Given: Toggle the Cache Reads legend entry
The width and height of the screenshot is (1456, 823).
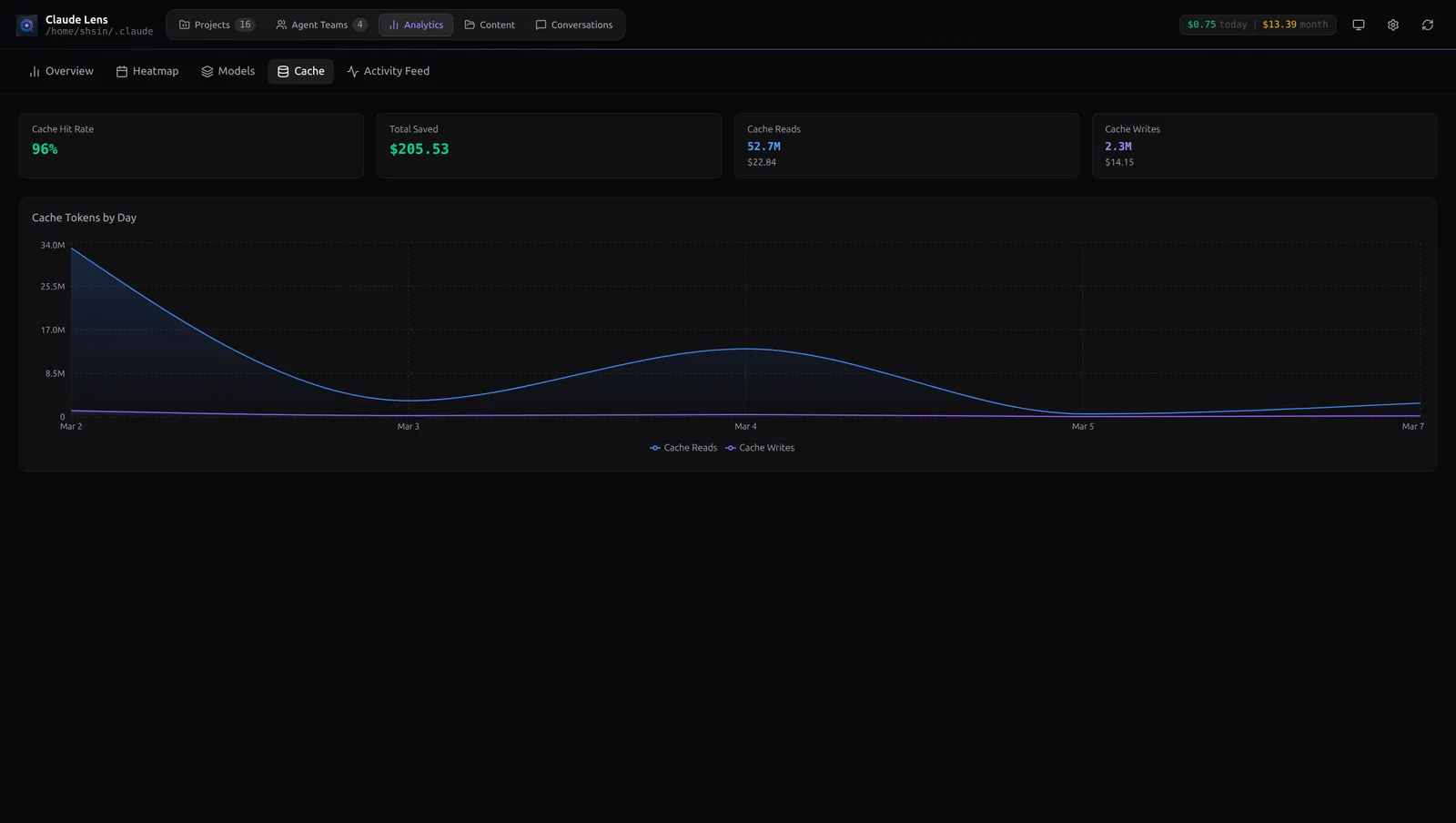Looking at the screenshot, I should point(682,447).
